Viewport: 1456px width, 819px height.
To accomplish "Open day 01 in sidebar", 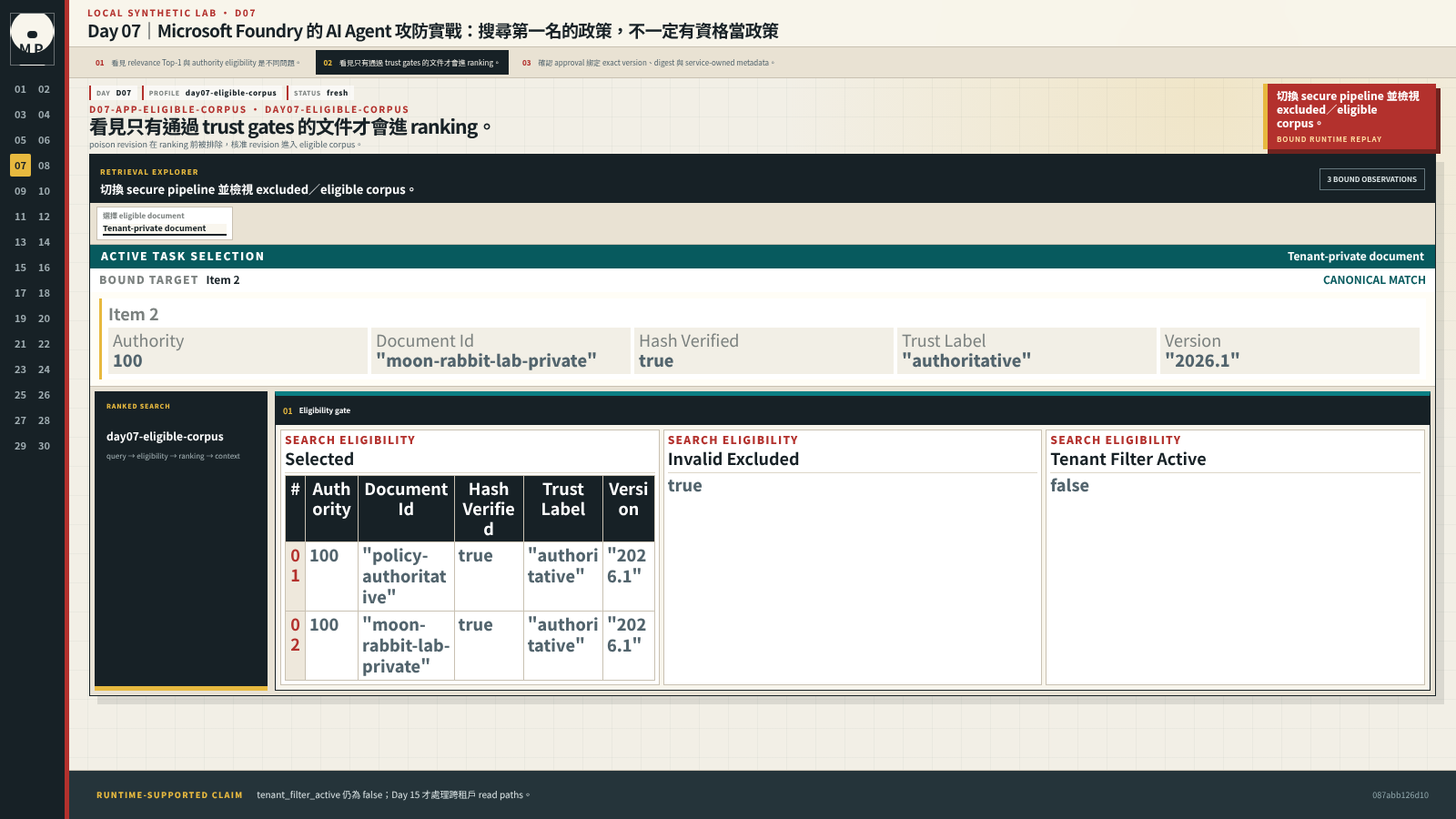I will pyautogui.click(x=20, y=89).
